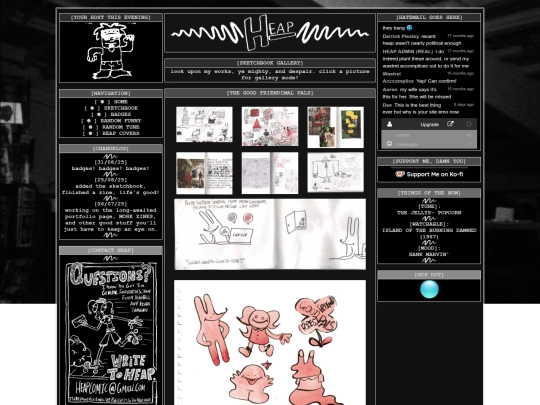Click the host cartoon character image
The width and height of the screenshot is (540, 405).
[111, 52]
